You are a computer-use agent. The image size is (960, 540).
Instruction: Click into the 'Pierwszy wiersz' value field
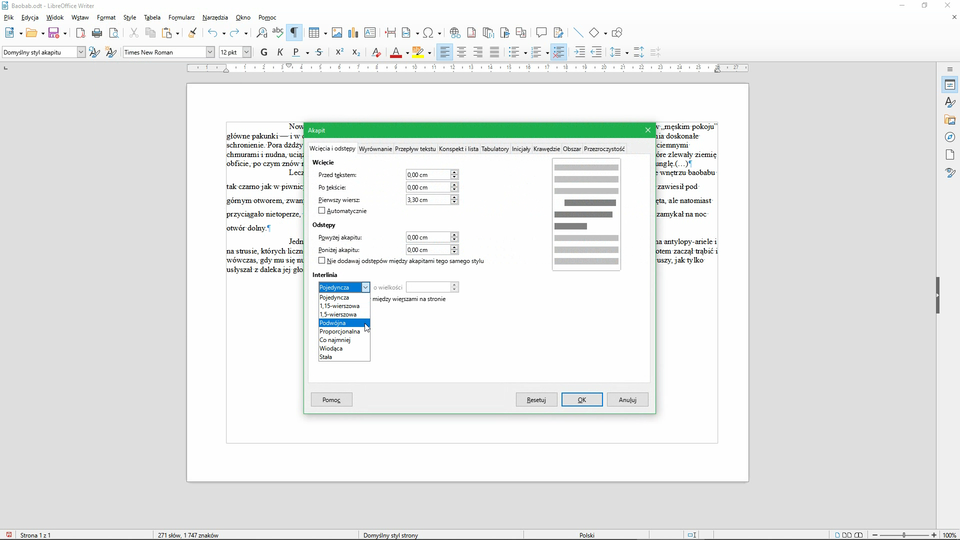[427, 200]
